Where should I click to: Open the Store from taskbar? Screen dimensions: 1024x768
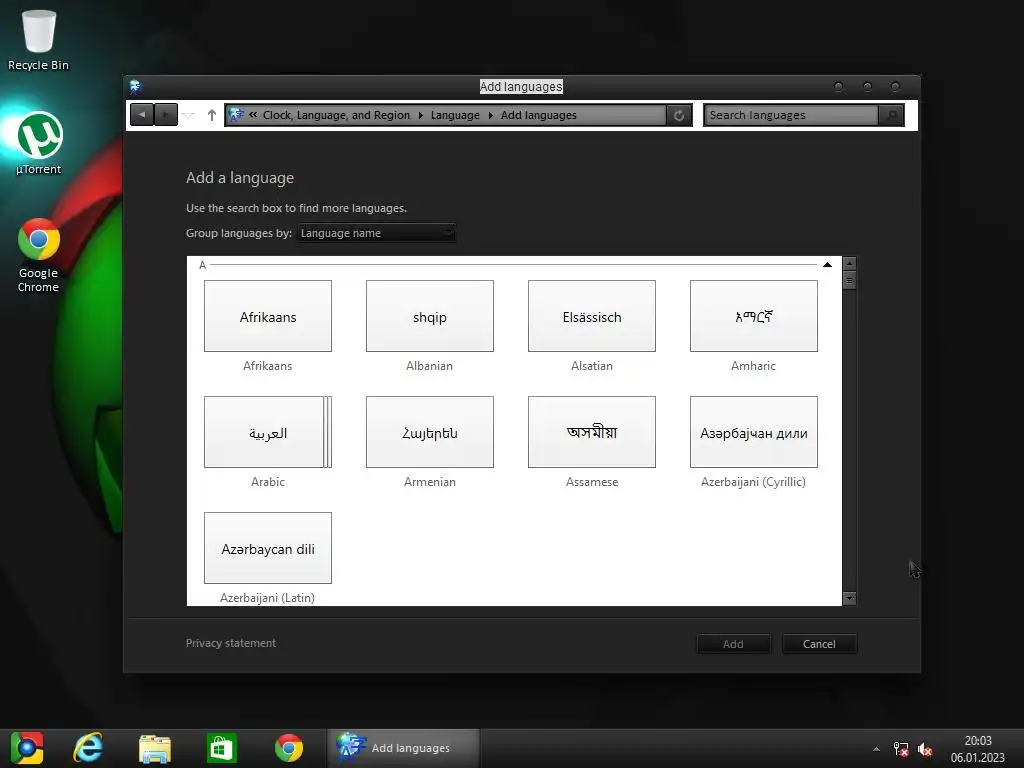click(x=221, y=748)
